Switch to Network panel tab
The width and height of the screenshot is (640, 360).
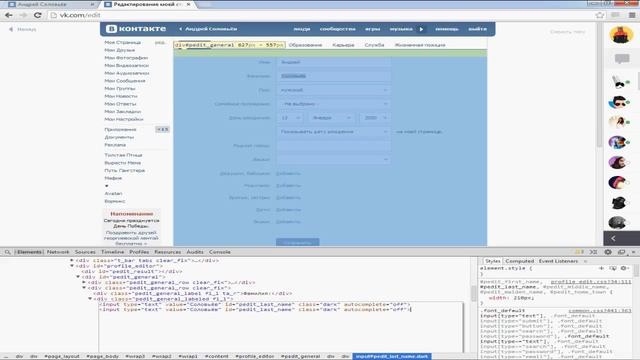pyautogui.click(x=58, y=252)
